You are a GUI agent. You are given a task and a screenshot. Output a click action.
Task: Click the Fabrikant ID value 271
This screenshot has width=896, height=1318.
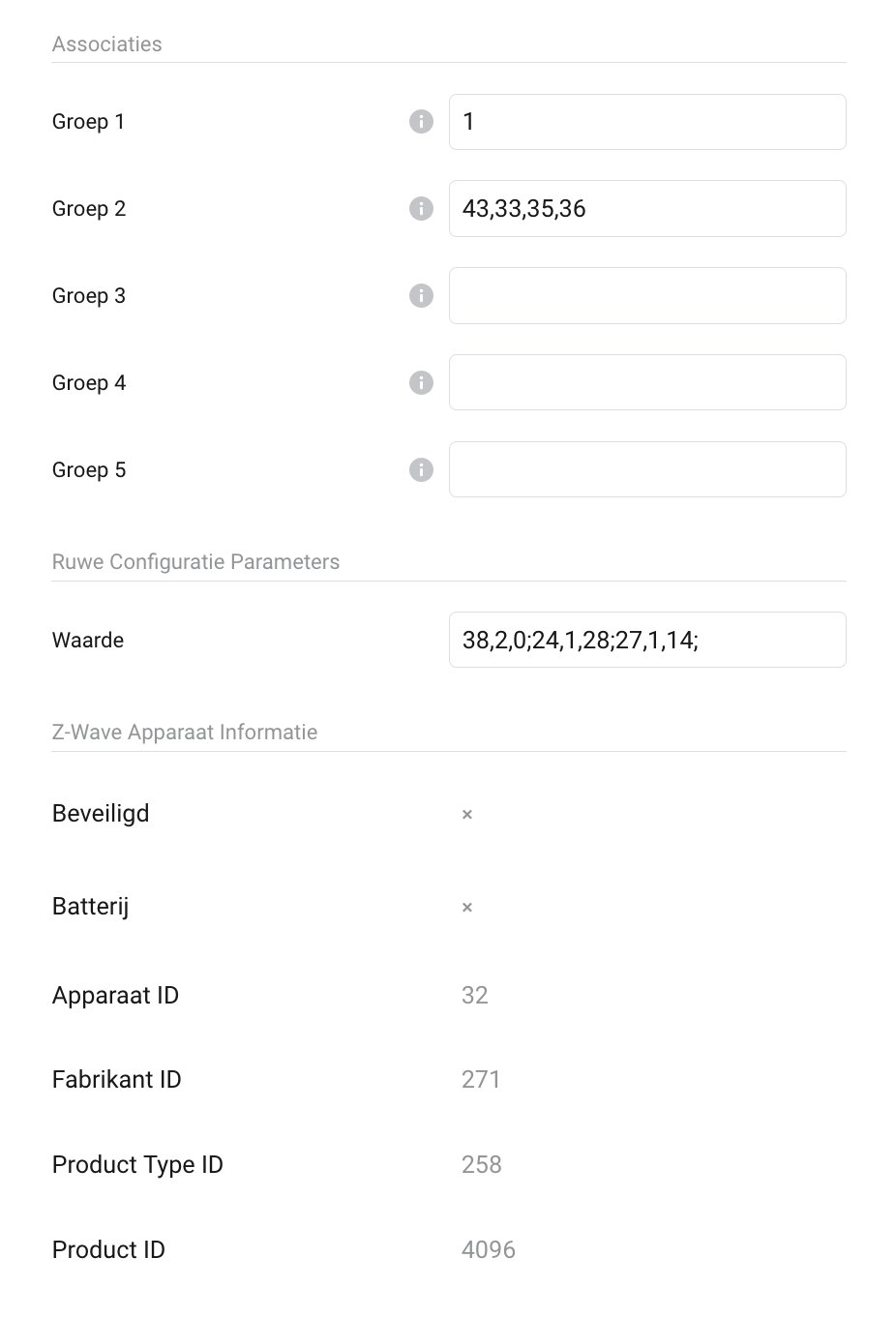click(x=481, y=1080)
